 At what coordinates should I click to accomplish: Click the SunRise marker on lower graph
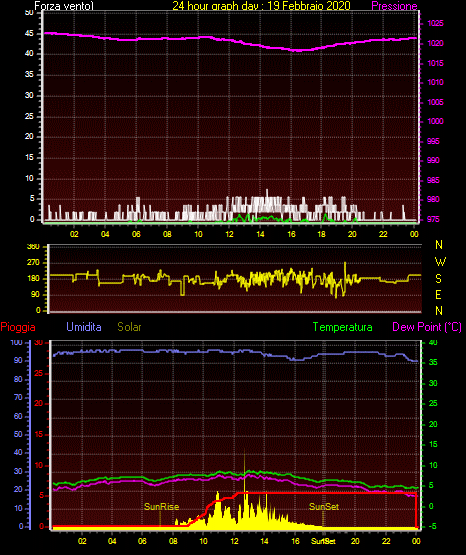coord(161,507)
